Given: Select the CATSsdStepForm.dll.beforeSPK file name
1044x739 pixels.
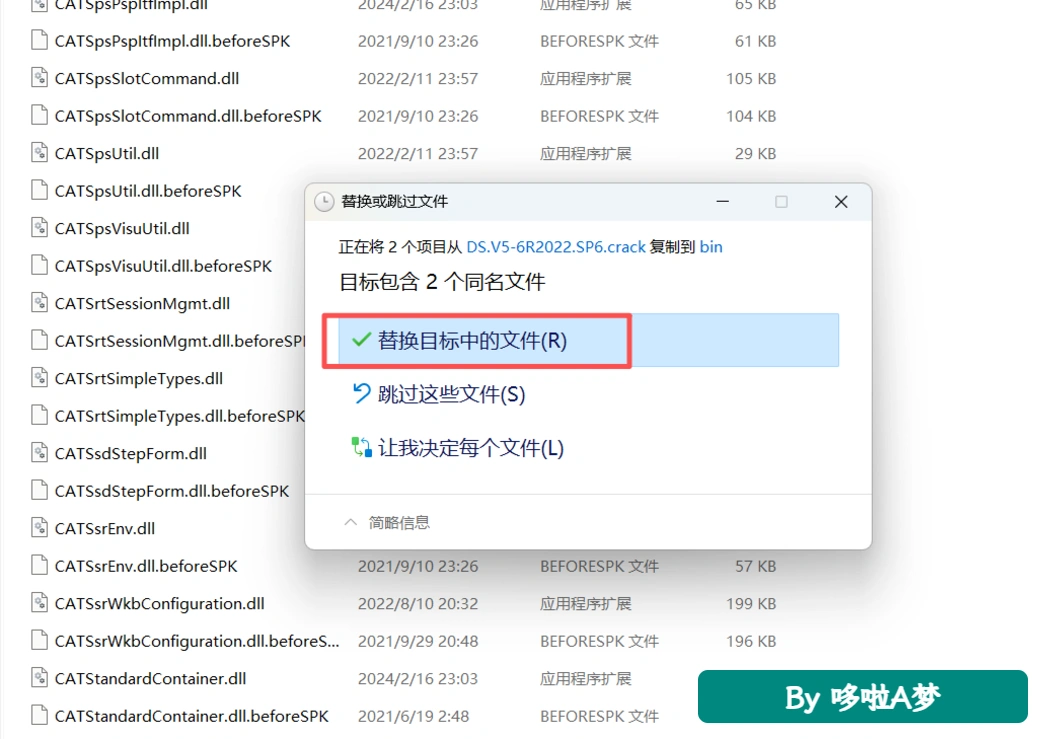Looking at the screenshot, I should pyautogui.click(x=172, y=491).
